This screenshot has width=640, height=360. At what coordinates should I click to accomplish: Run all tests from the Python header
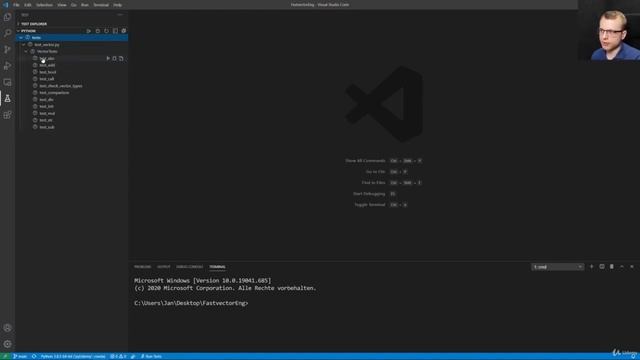coord(89,31)
